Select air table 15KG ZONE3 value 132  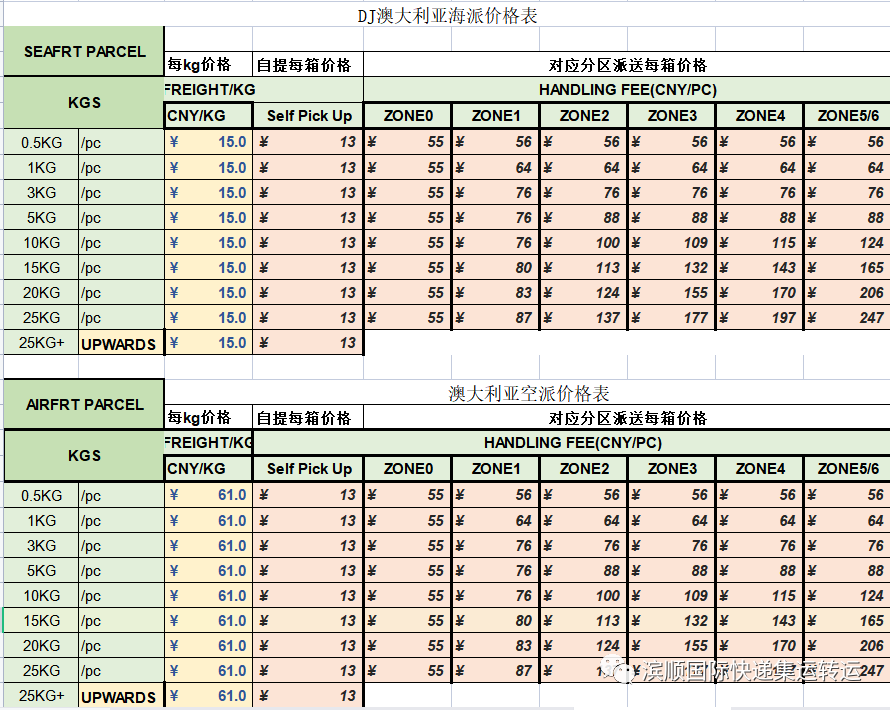pos(671,620)
